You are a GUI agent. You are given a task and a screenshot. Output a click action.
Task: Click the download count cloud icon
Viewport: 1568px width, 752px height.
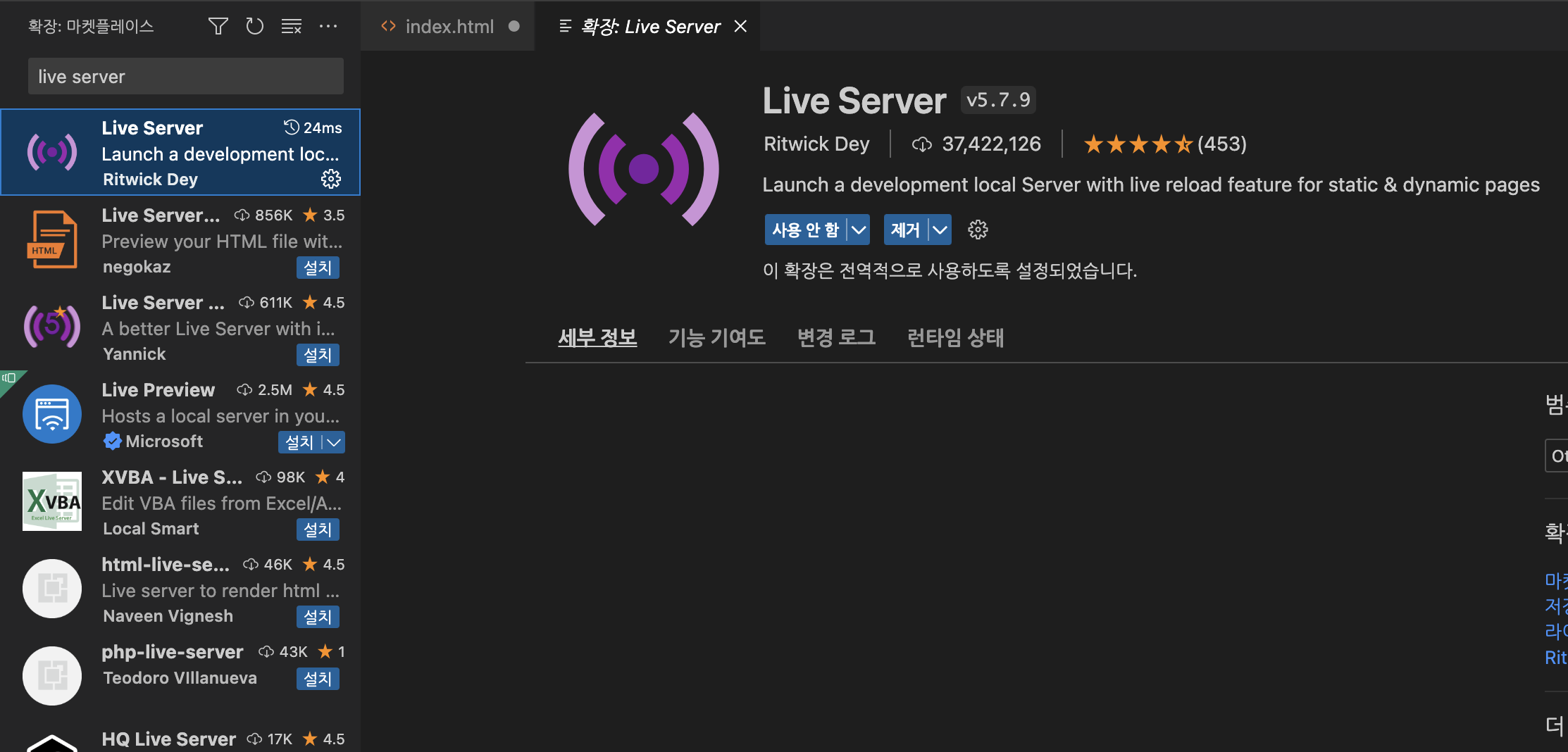[922, 144]
